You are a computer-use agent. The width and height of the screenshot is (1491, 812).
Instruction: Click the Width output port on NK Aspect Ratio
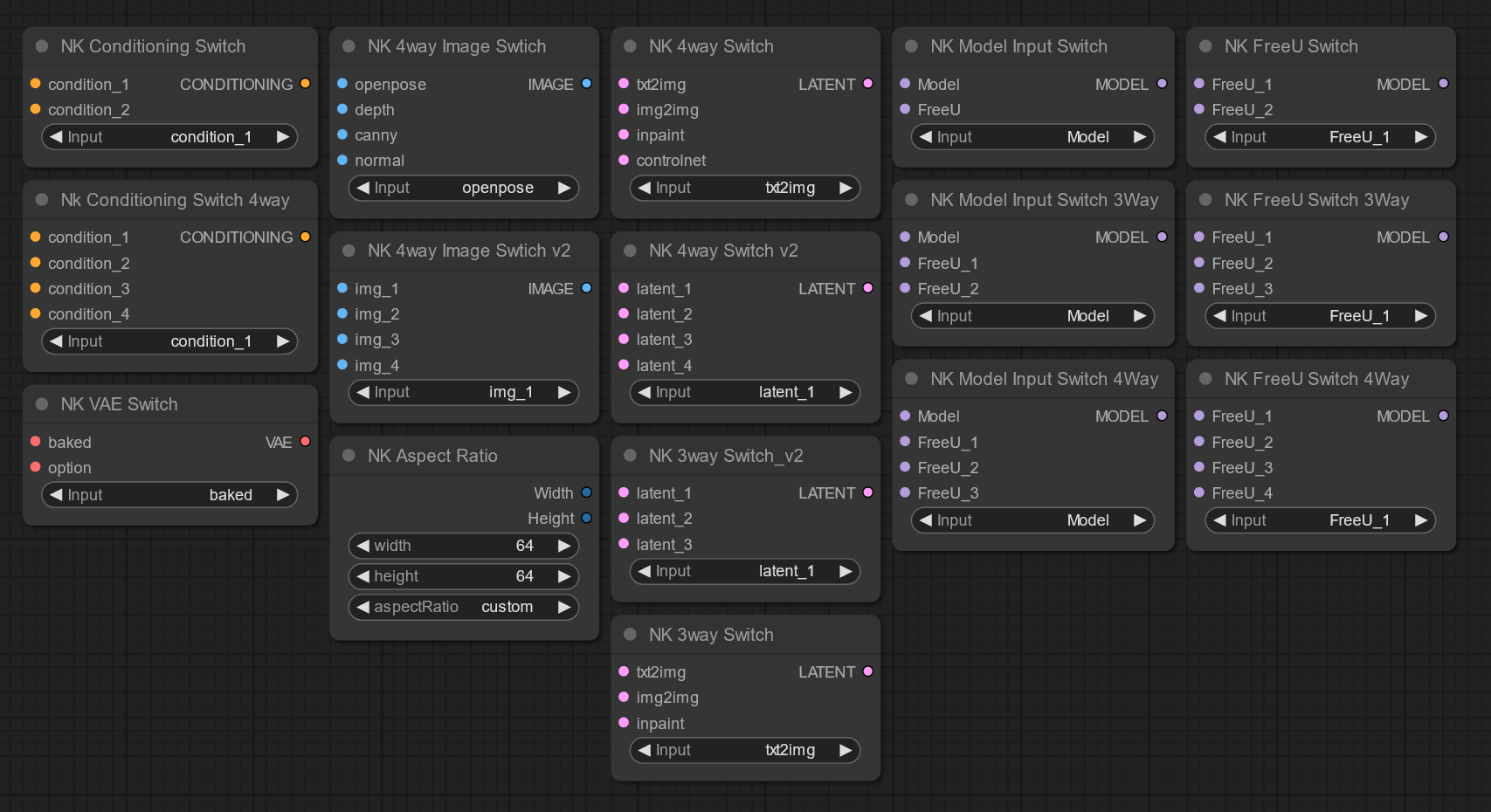tap(587, 492)
